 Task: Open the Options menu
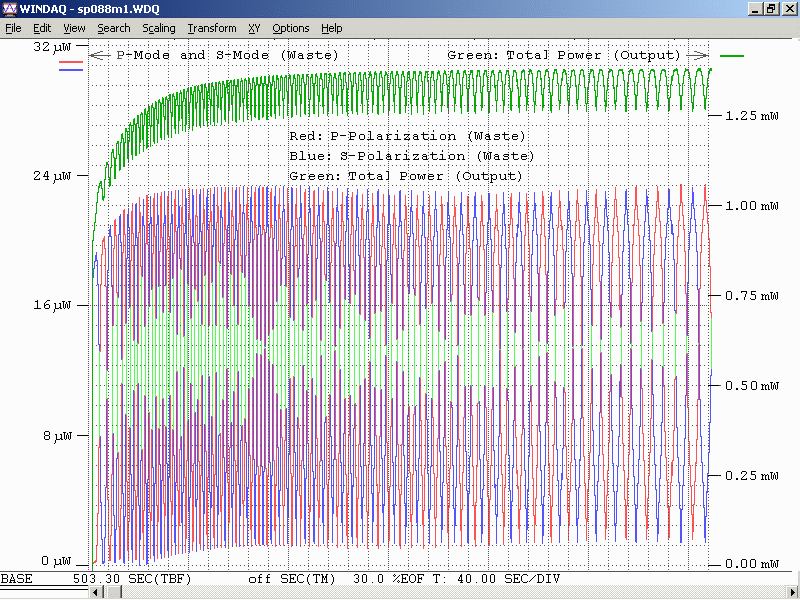(x=291, y=28)
